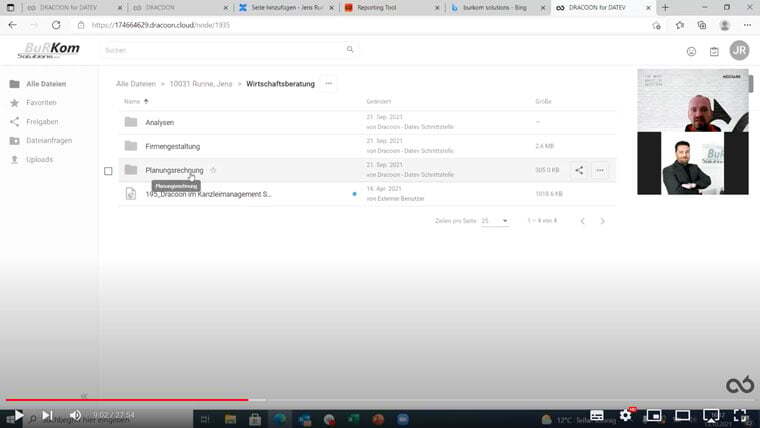The image size is (760, 428).
Task: Reload the browser page
Action: click(56, 25)
